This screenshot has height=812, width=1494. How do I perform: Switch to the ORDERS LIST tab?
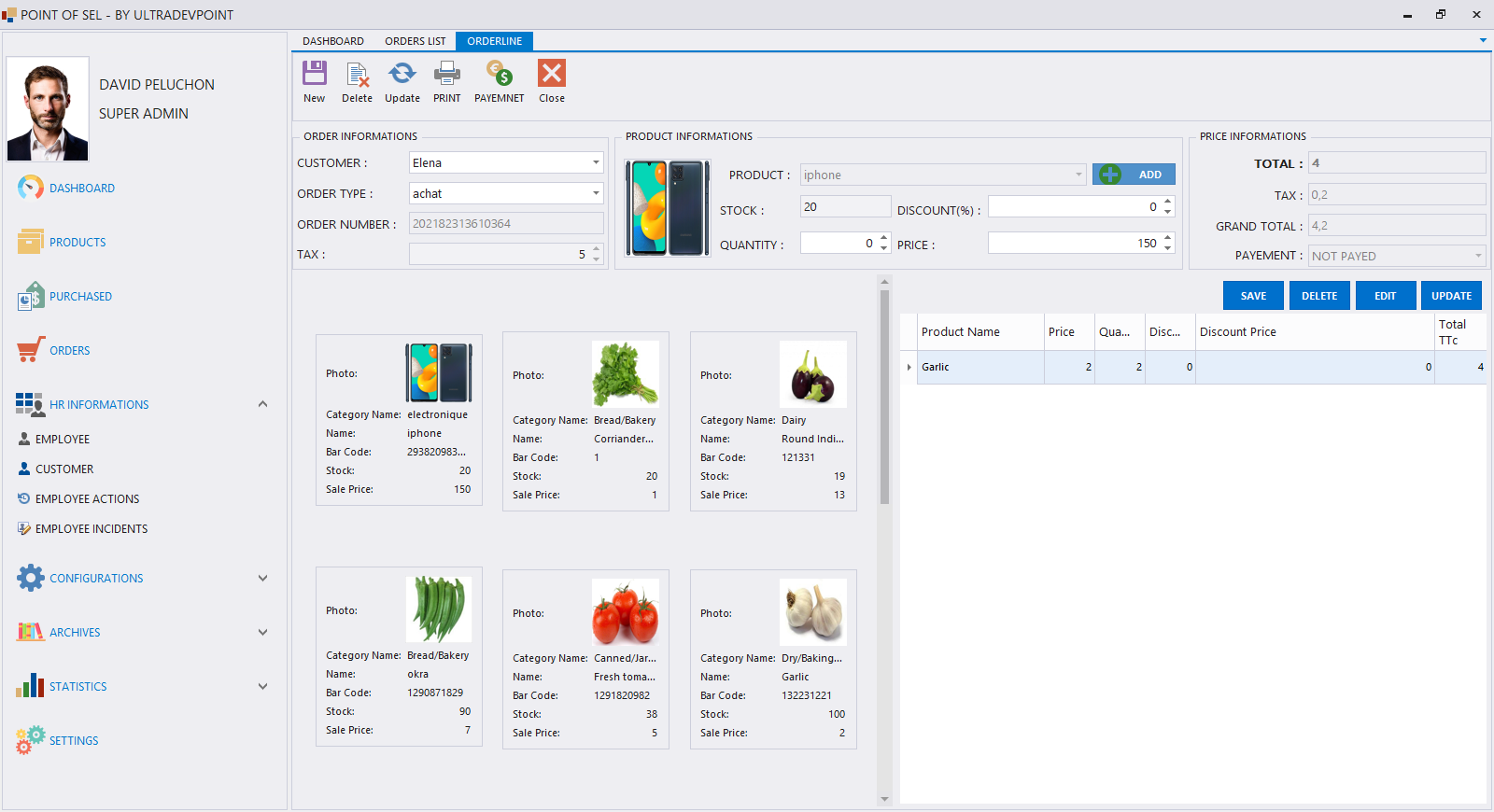pyautogui.click(x=416, y=41)
